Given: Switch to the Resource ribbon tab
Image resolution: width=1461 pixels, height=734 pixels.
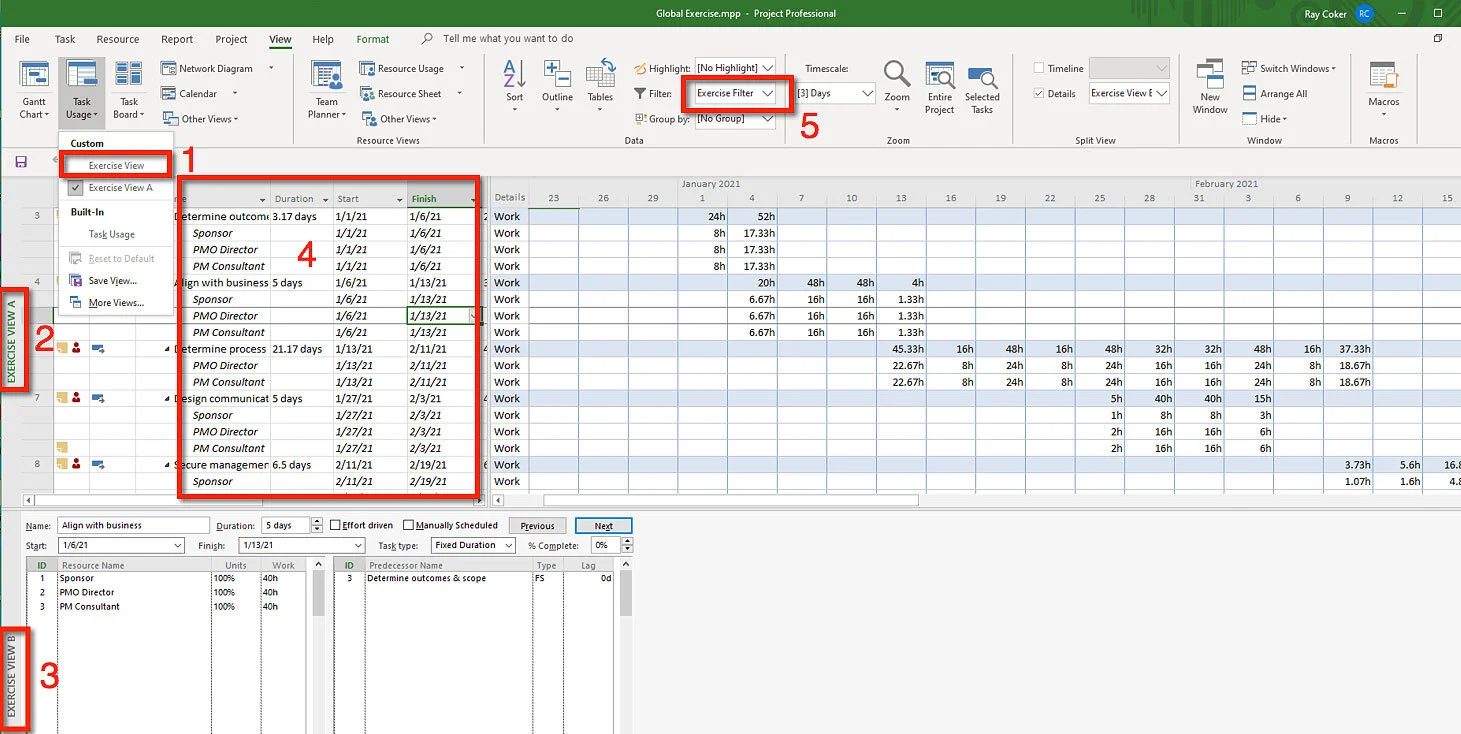Looking at the screenshot, I should pyautogui.click(x=118, y=39).
